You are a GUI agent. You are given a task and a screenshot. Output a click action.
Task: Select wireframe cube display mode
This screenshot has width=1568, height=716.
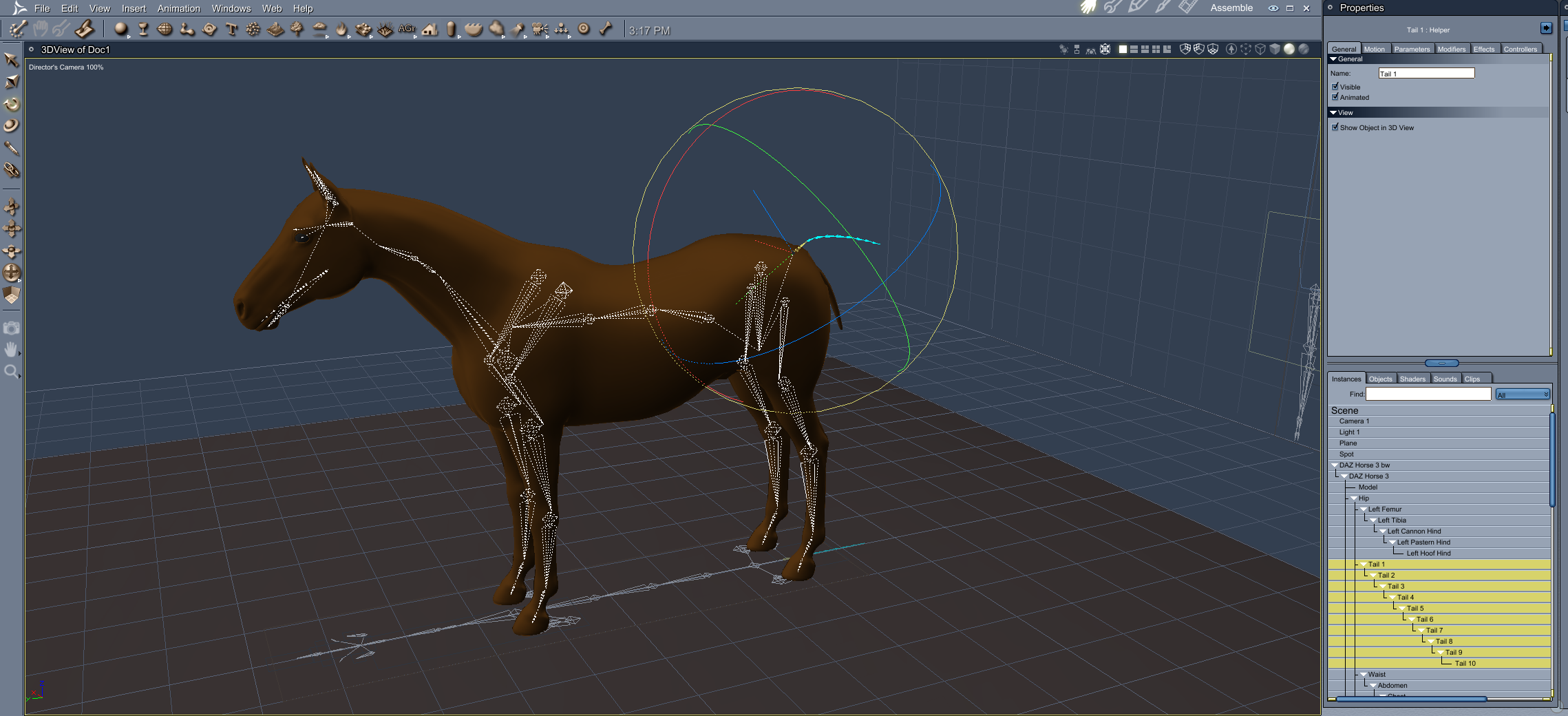click(x=1260, y=50)
